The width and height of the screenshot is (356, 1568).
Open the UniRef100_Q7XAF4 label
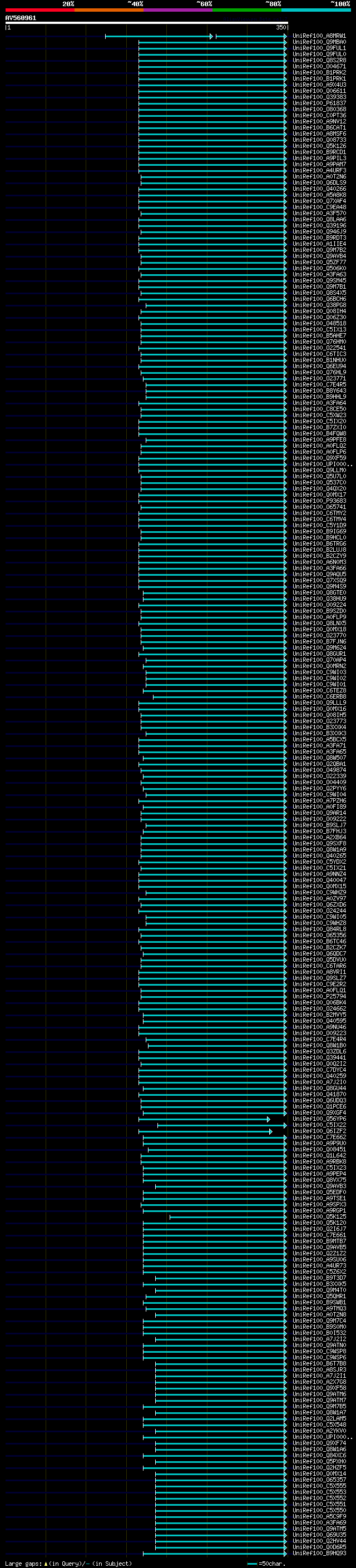pyautogui.click(x=319, y=201)
